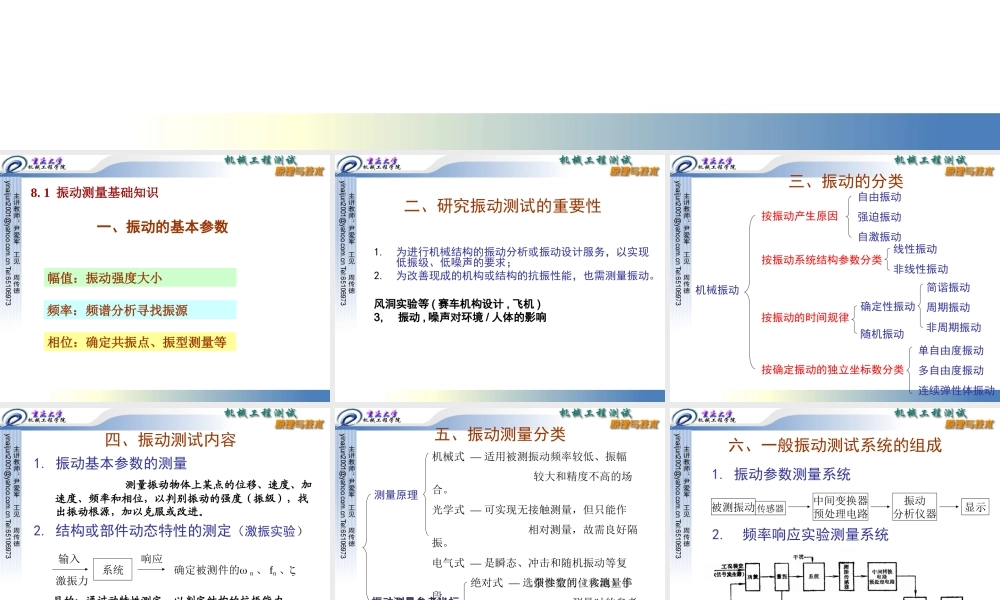Click the 电气式 entry
This screenshot has width=1000, height=600.
(x=448, y=562)
